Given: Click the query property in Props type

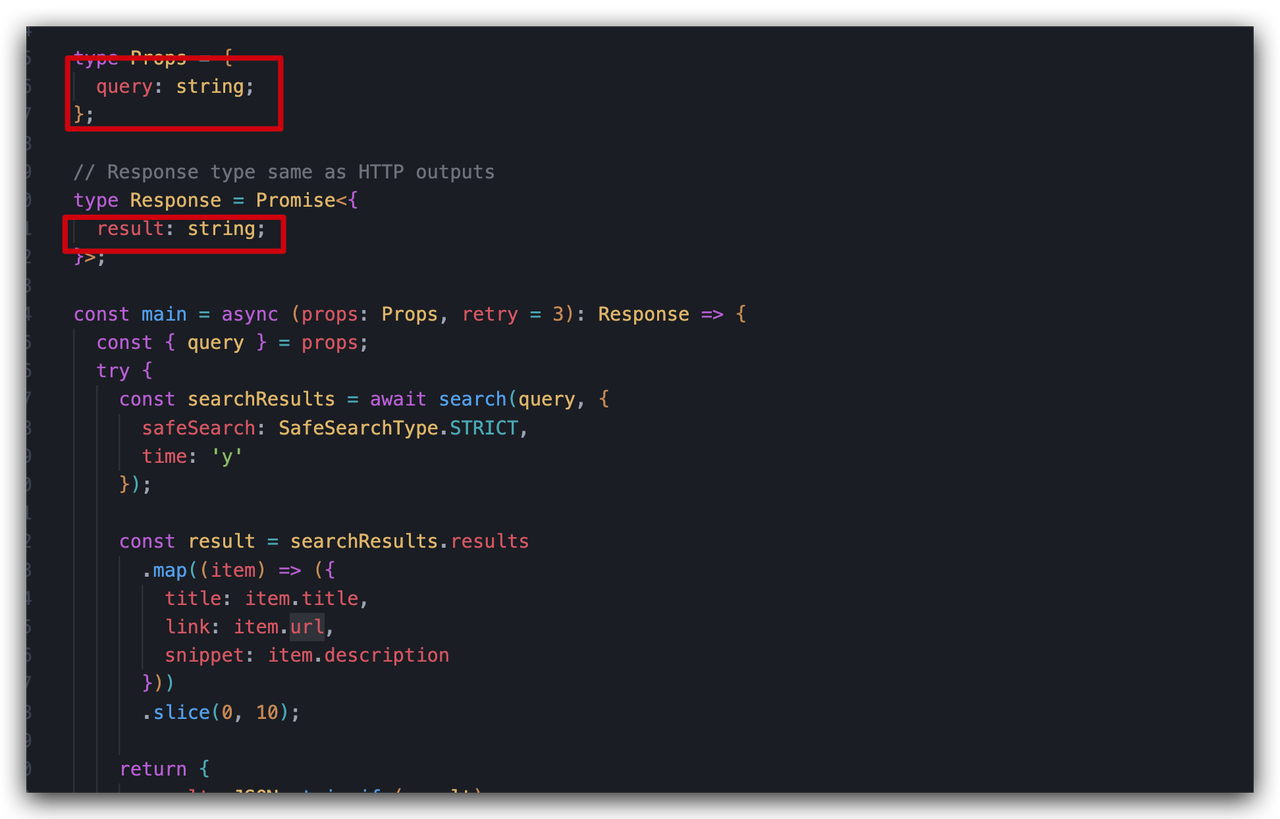Looking at the screenshot, I should click(124, 86).
